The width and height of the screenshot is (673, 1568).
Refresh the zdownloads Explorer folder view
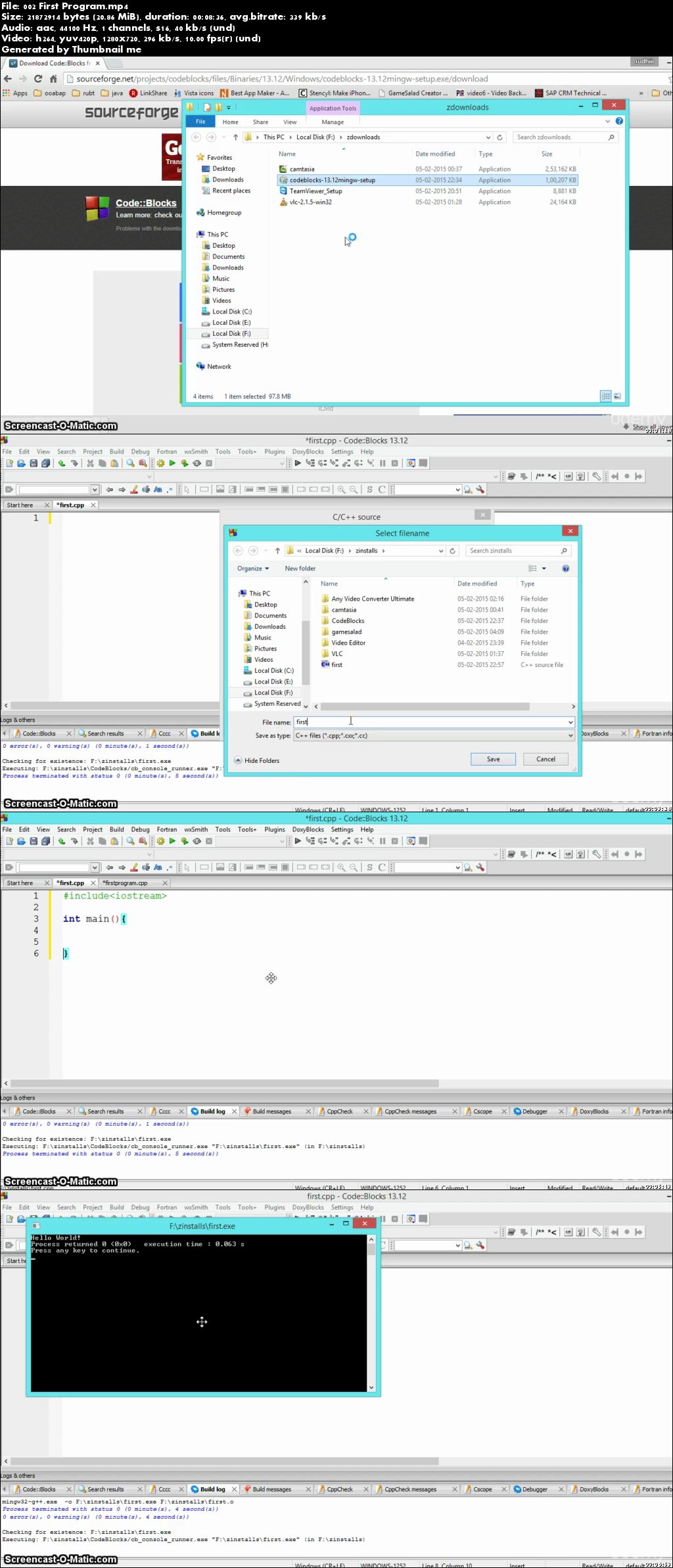pos(499,137)
